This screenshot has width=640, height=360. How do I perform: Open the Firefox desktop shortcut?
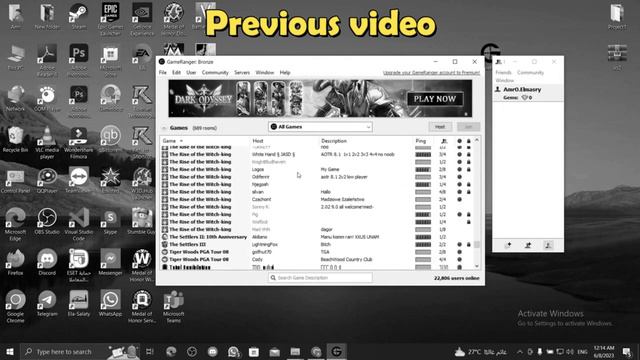click(16, 262)
